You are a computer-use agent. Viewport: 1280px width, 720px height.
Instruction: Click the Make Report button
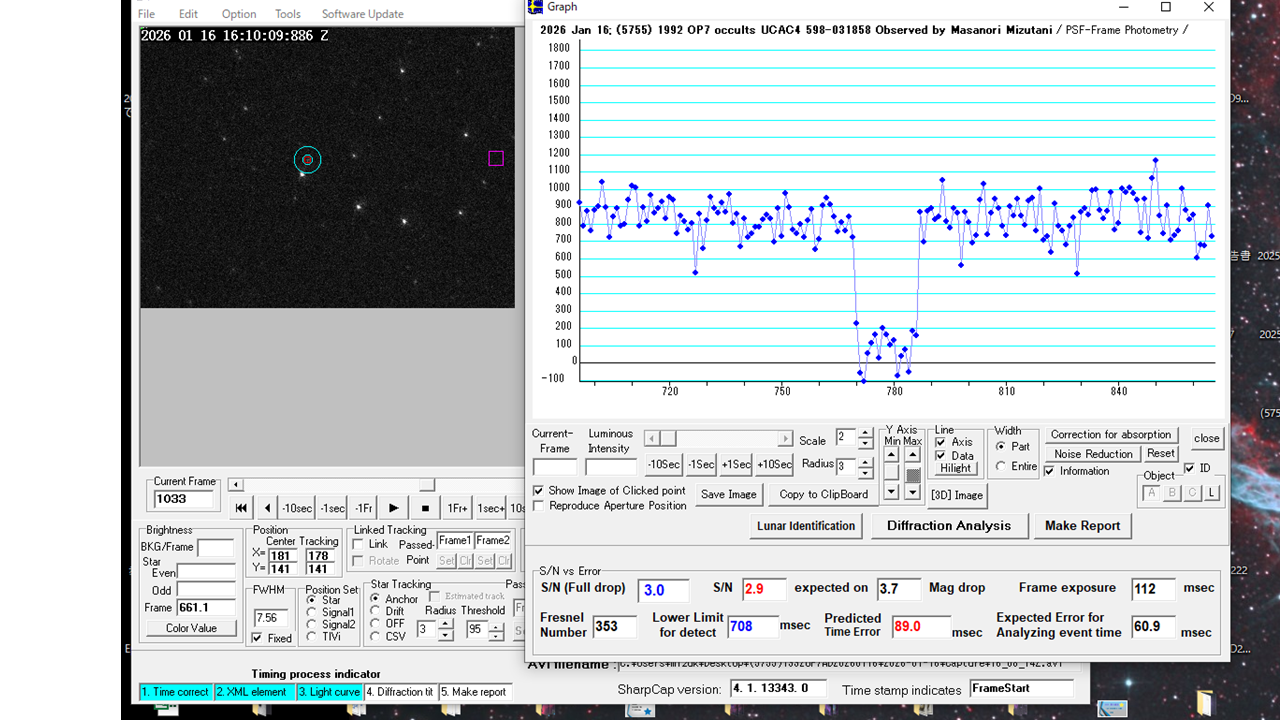coord(1082,525)
